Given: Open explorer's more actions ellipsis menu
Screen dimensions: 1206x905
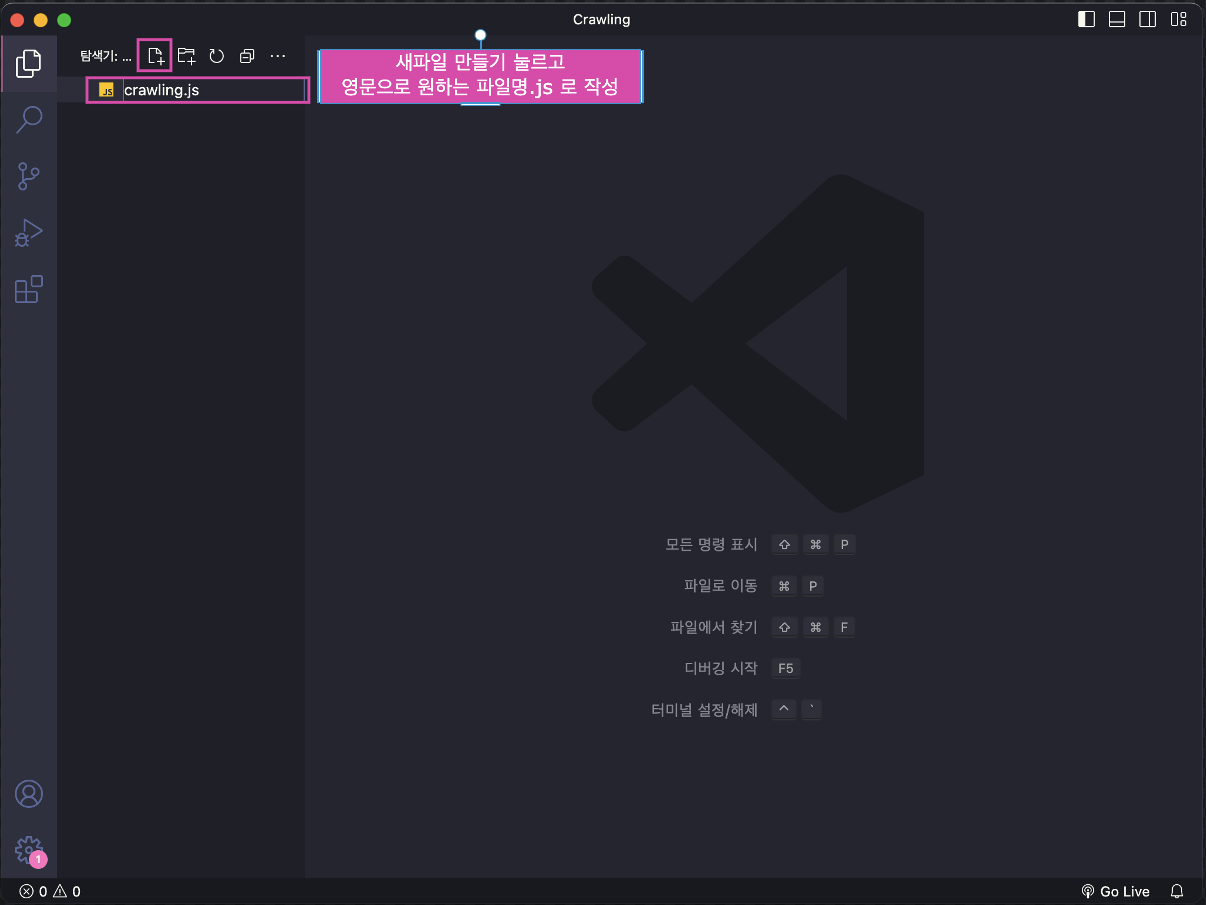Looking at the screenshot, I should click(x=278, y=56).
